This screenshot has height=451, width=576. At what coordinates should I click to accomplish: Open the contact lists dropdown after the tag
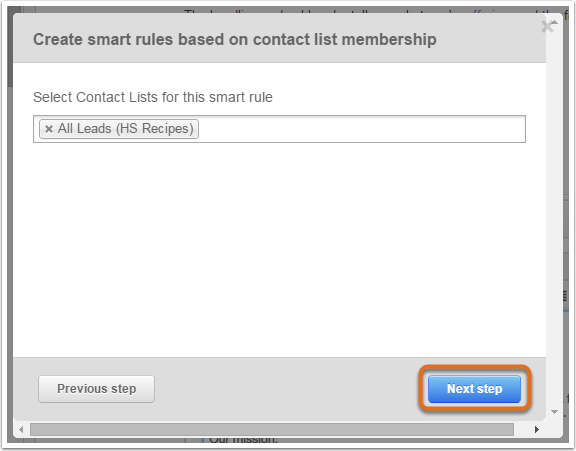362,129
